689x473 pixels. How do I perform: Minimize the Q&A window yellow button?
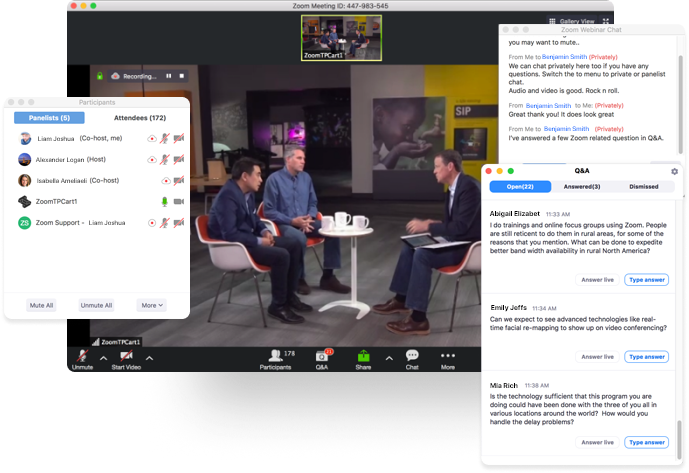tap(500, 171)
